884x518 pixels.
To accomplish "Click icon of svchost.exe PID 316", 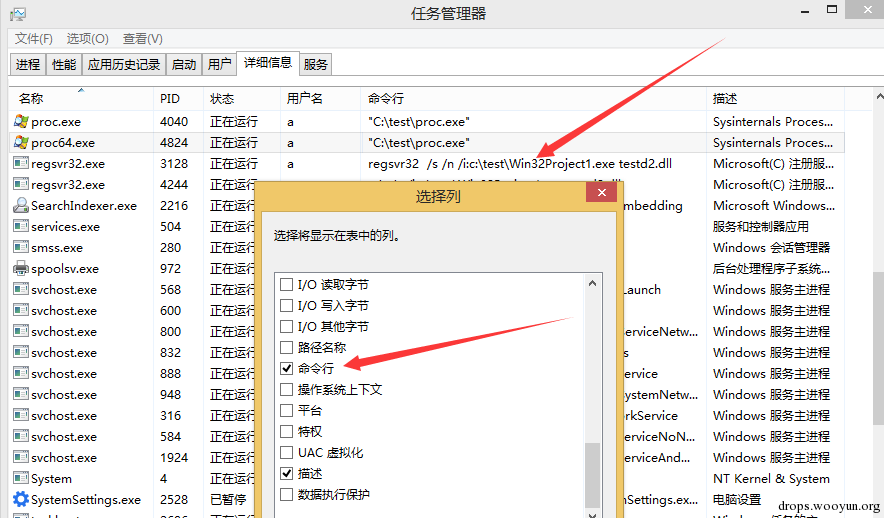I will tap(21, 415).
